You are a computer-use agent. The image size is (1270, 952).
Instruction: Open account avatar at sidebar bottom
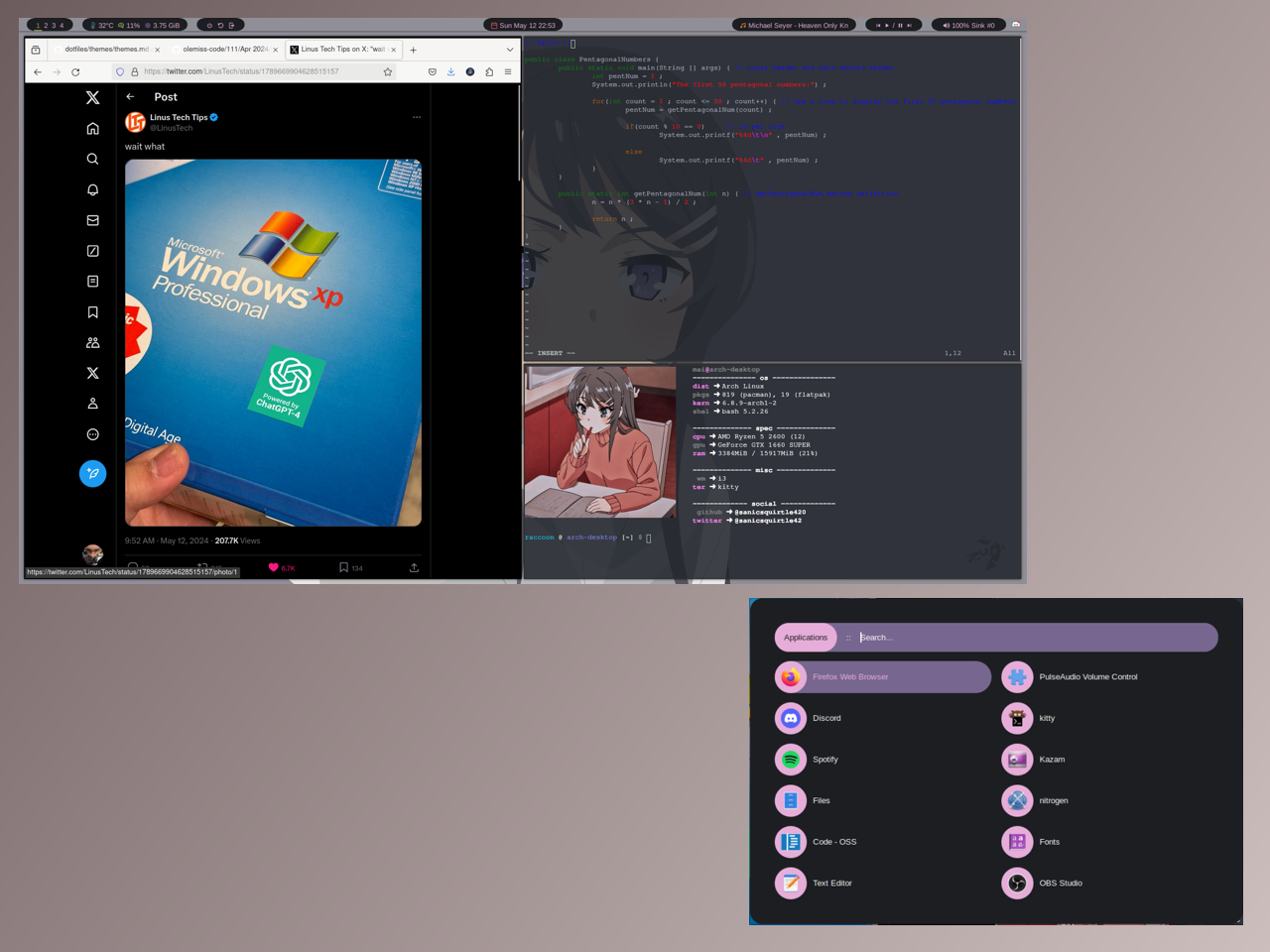[92, 553]
